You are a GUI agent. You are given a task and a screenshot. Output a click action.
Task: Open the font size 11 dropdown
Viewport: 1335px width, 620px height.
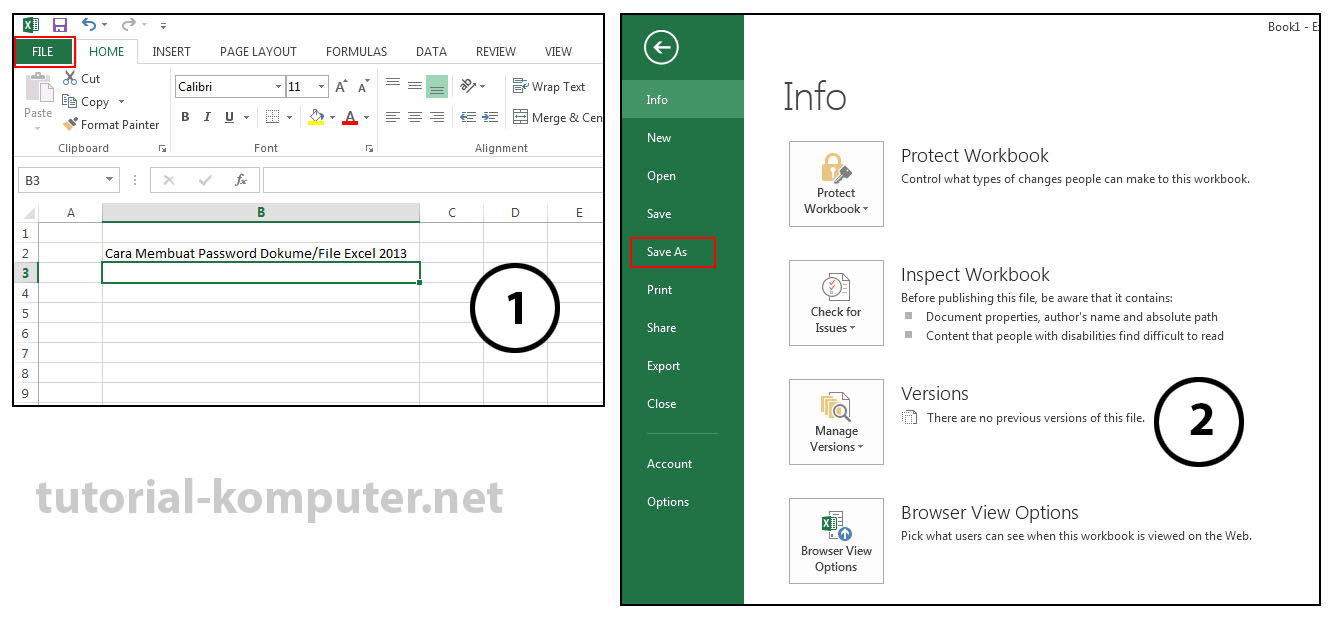321,87
